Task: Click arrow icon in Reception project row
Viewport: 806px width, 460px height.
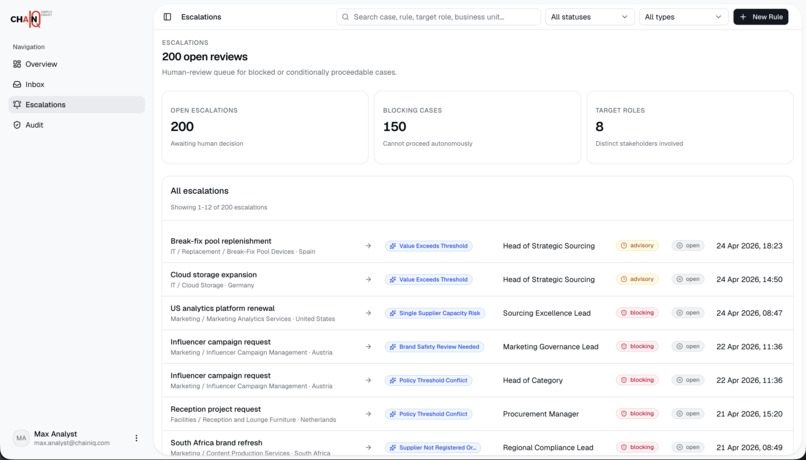Action: (x=368, y=414)
